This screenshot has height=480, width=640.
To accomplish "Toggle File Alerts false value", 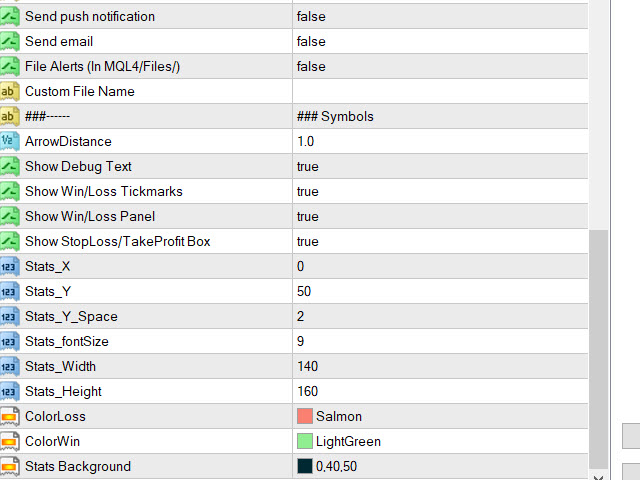I will [x=440, y=67].
